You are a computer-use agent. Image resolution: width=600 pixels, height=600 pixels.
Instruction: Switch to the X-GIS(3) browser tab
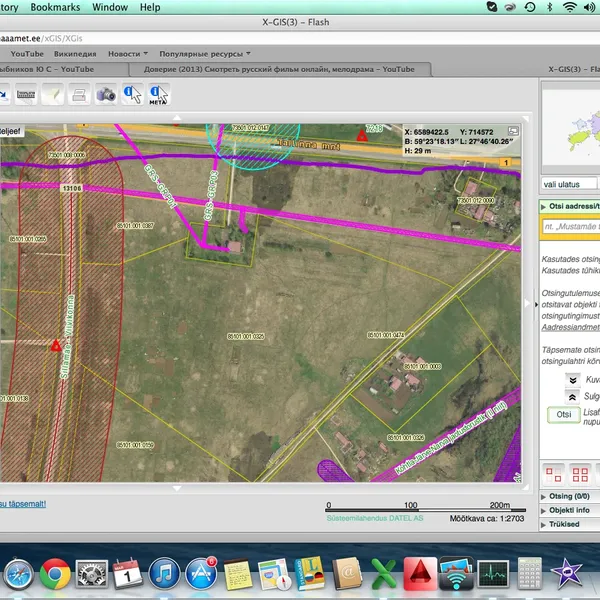click(573, 69)
